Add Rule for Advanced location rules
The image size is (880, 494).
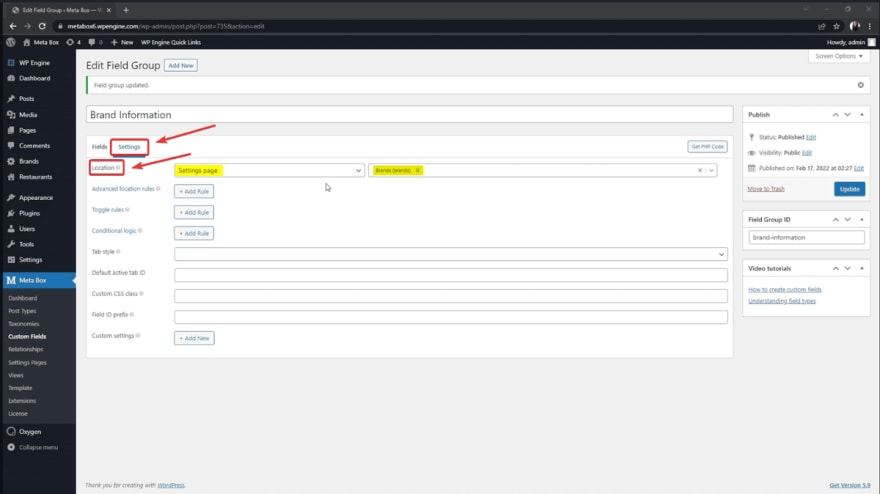pyautogui.click(x=194, y=191)
